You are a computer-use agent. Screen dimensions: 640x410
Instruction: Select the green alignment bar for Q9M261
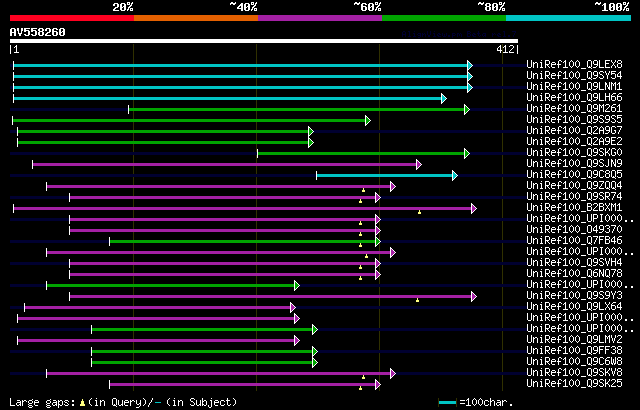pyautogui.click(x=299, y=109)
